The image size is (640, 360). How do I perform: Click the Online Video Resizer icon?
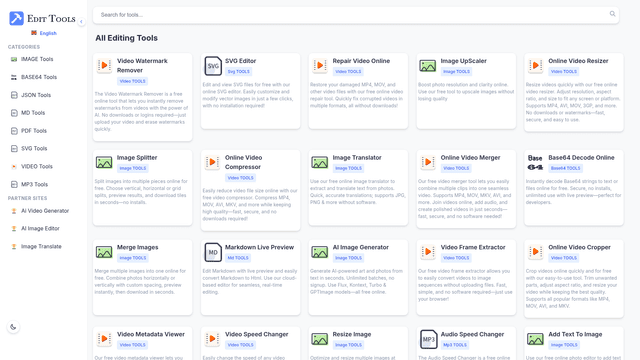click(535, 65)
